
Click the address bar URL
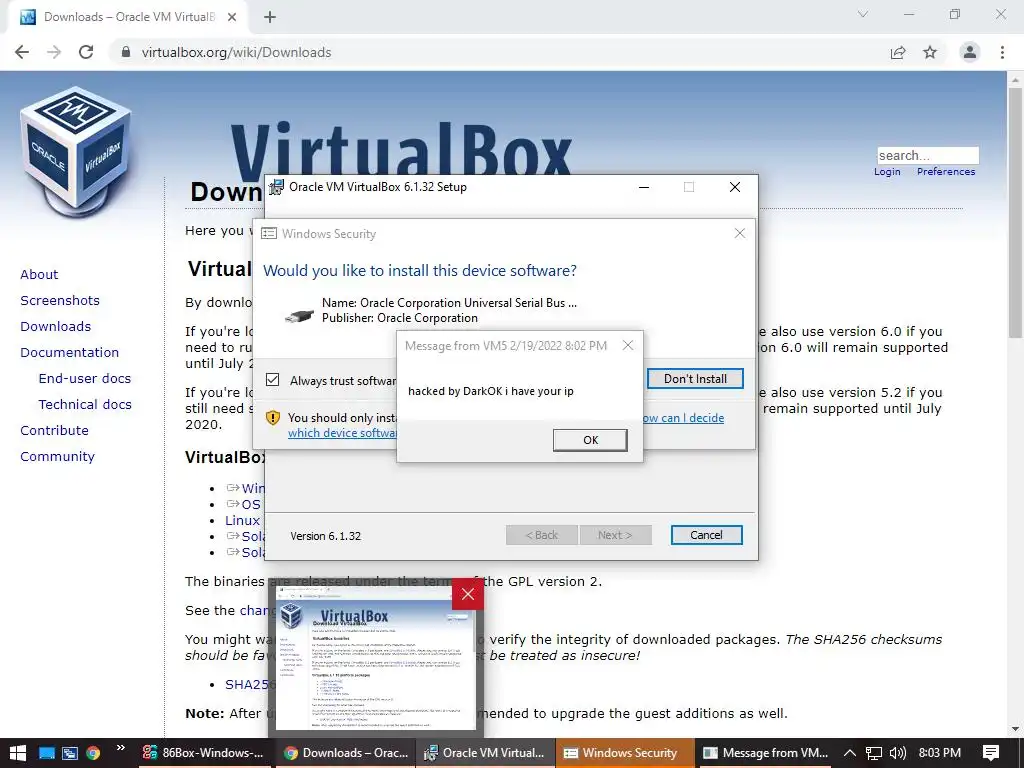(x=236, y=52)
